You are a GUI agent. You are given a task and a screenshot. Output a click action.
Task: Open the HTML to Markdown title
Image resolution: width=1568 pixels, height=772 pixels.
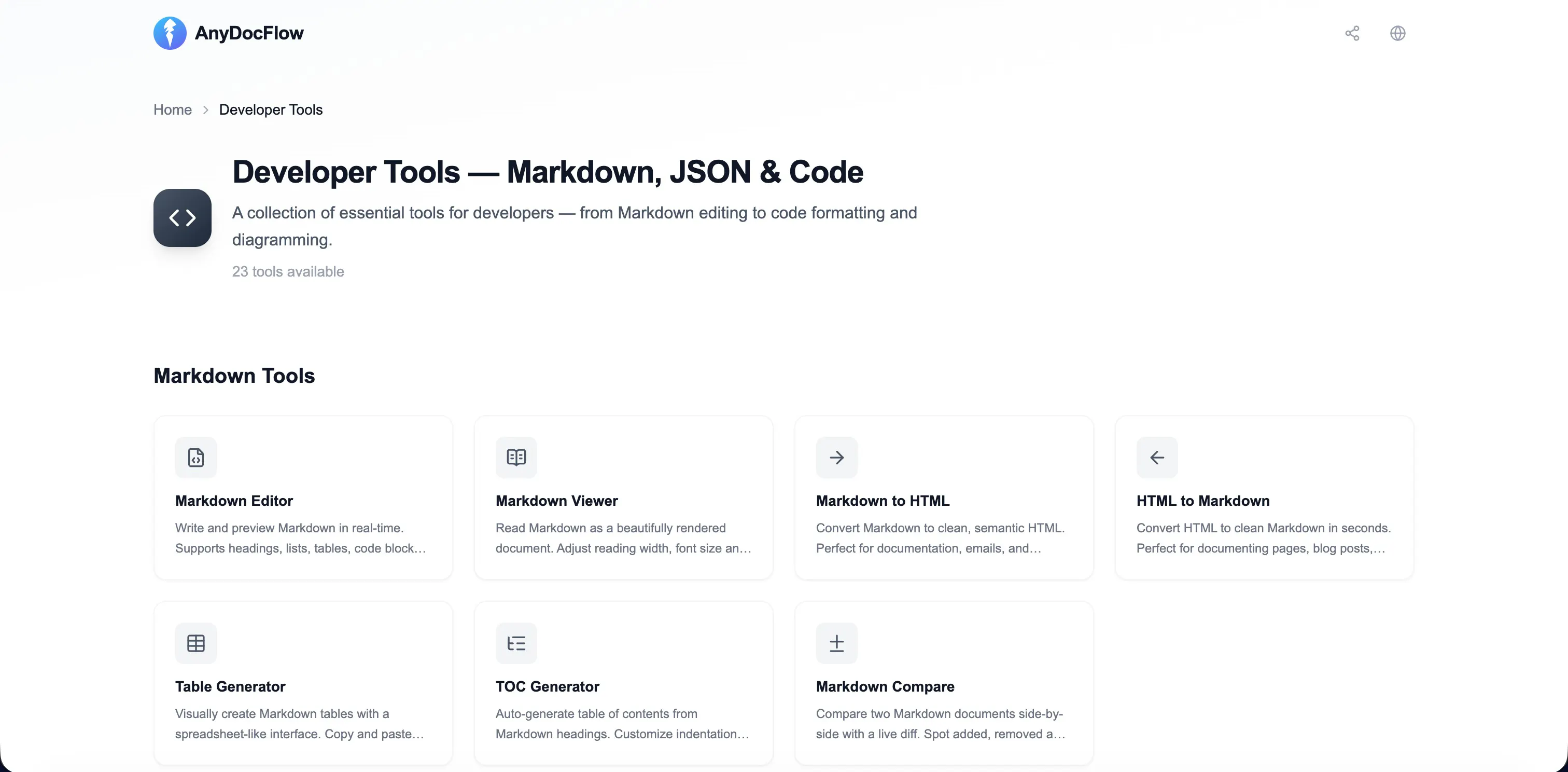coord(1203,501)
